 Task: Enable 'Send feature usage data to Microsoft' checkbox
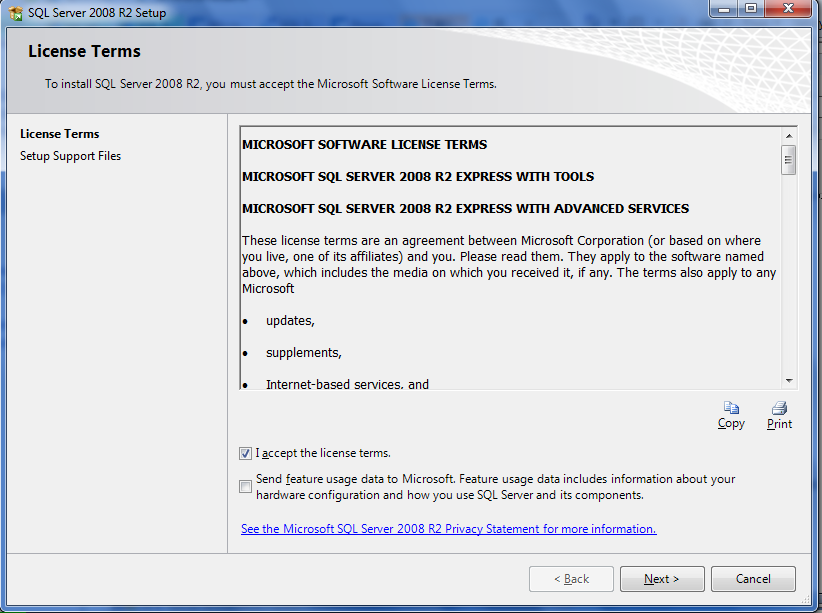245,487
